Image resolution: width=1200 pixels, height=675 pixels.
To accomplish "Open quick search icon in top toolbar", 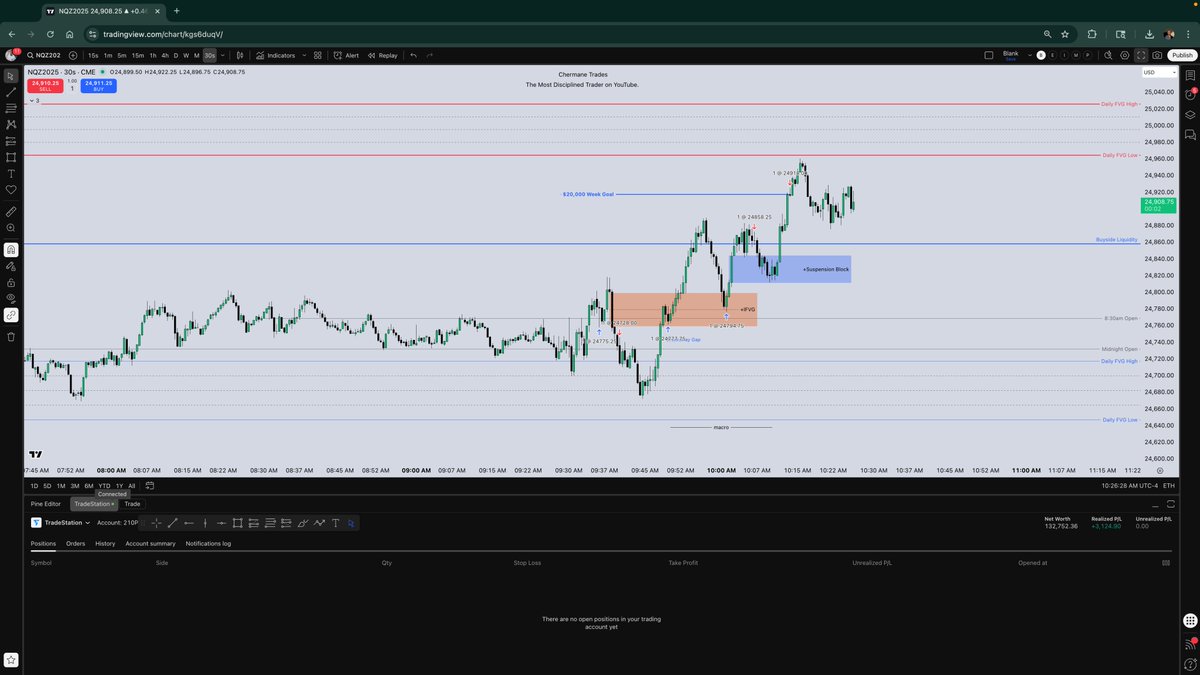I will coord(1108,55).
